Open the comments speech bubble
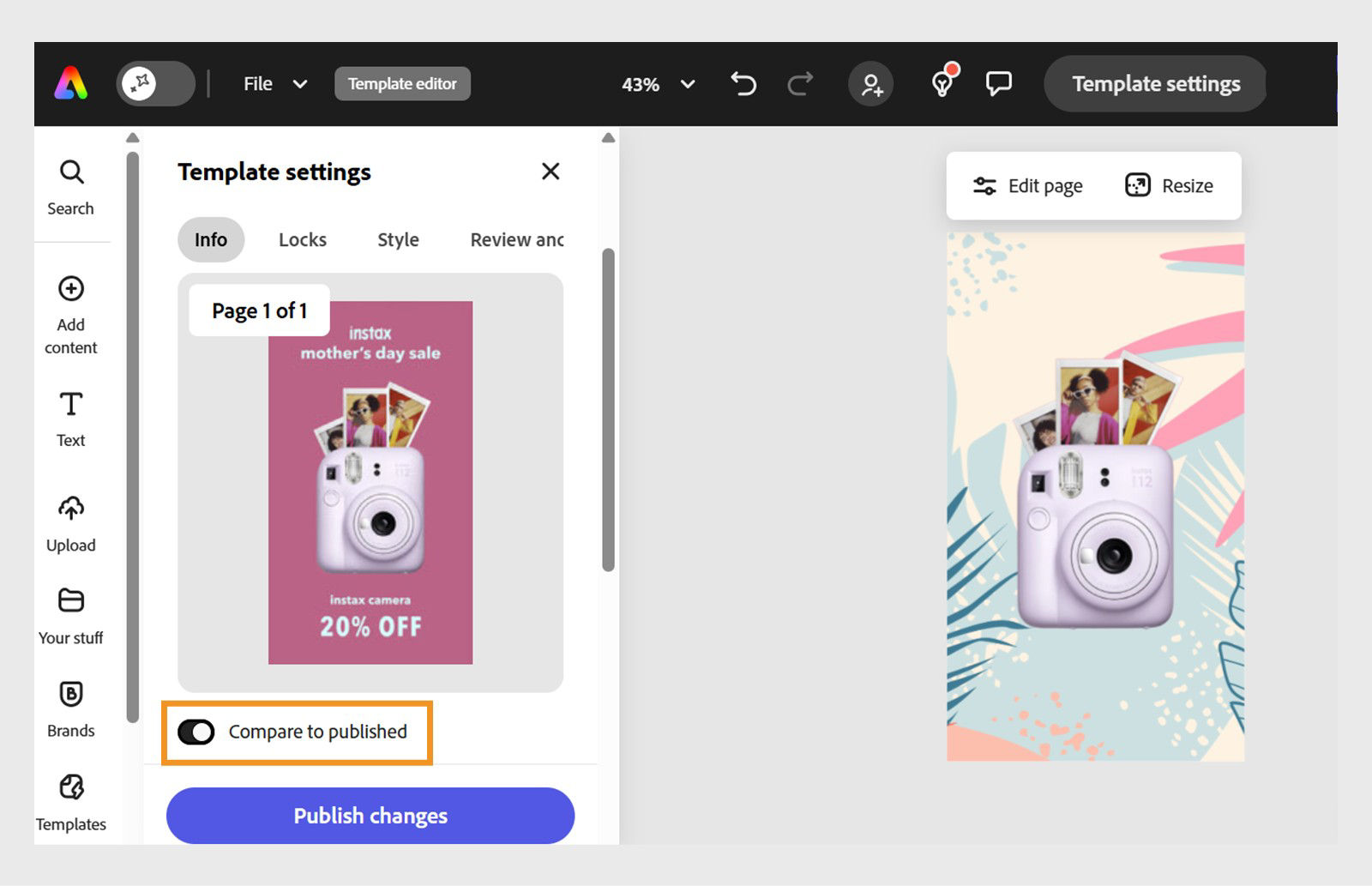The height and width of the screenshot is (886, 1372). pos(999,84)
